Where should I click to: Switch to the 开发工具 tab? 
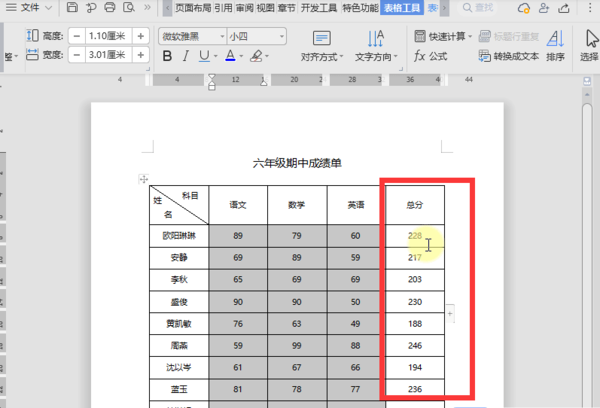click(x=318, y=8)
